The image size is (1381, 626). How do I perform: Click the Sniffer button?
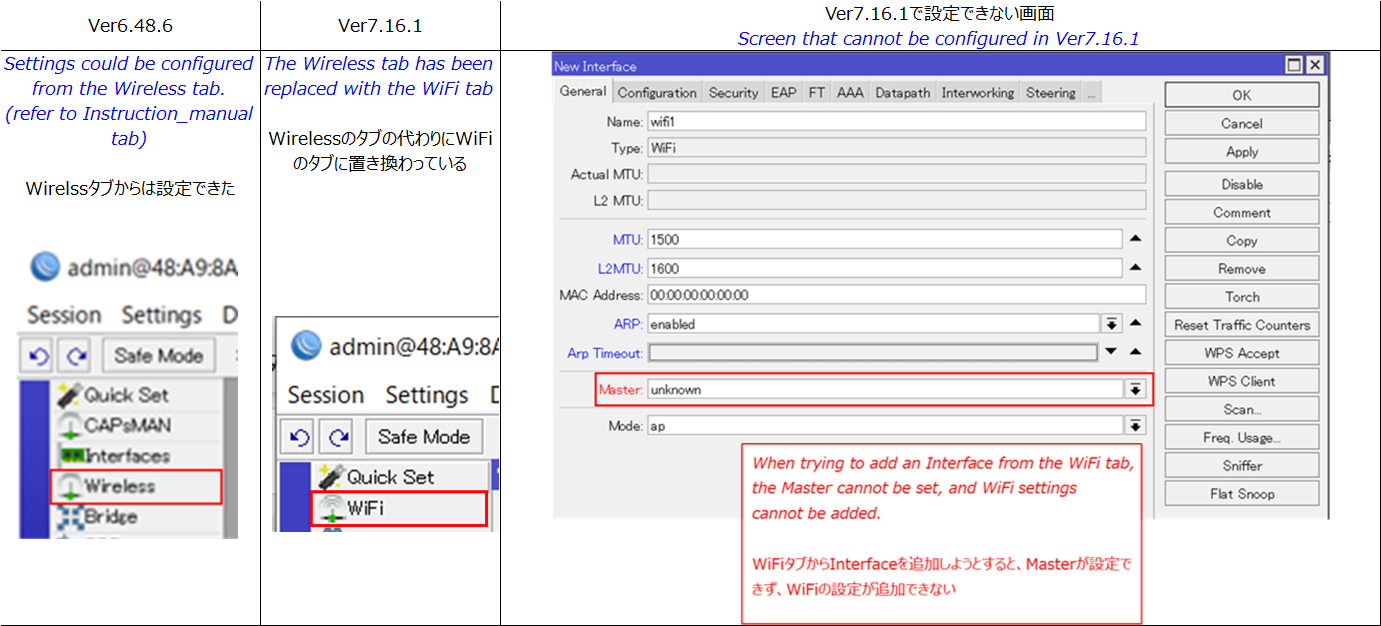point(1242,466)
